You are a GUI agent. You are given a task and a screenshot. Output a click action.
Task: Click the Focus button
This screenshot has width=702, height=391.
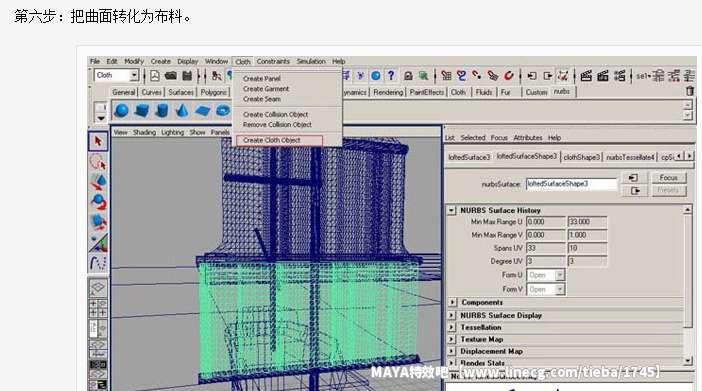click(x=668, y=178)
